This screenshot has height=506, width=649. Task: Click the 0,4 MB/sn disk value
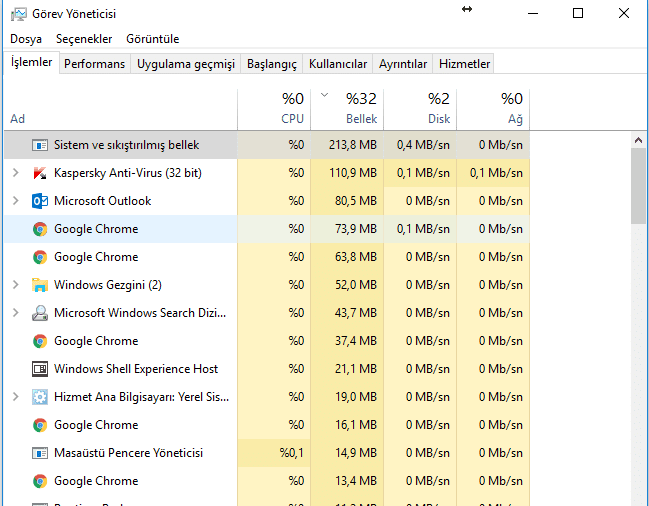pos(423,145)
